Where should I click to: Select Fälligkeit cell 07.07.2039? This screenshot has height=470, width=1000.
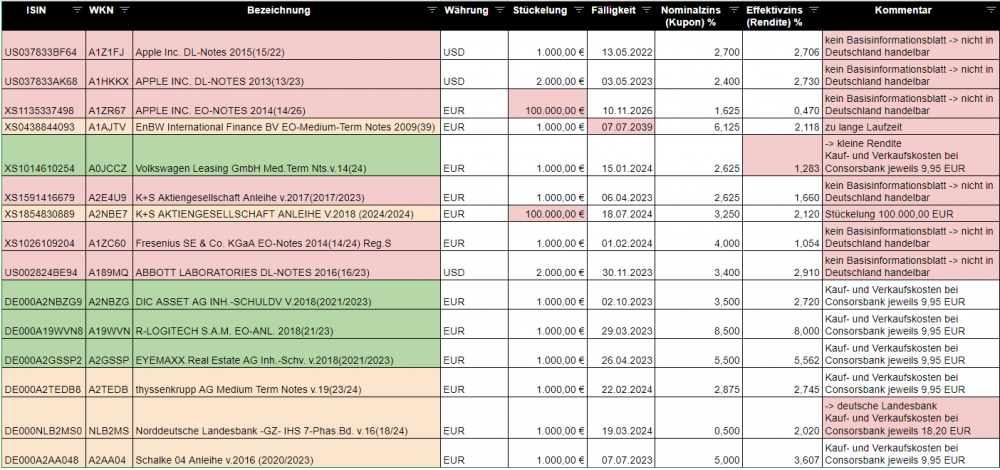[621, 127]
